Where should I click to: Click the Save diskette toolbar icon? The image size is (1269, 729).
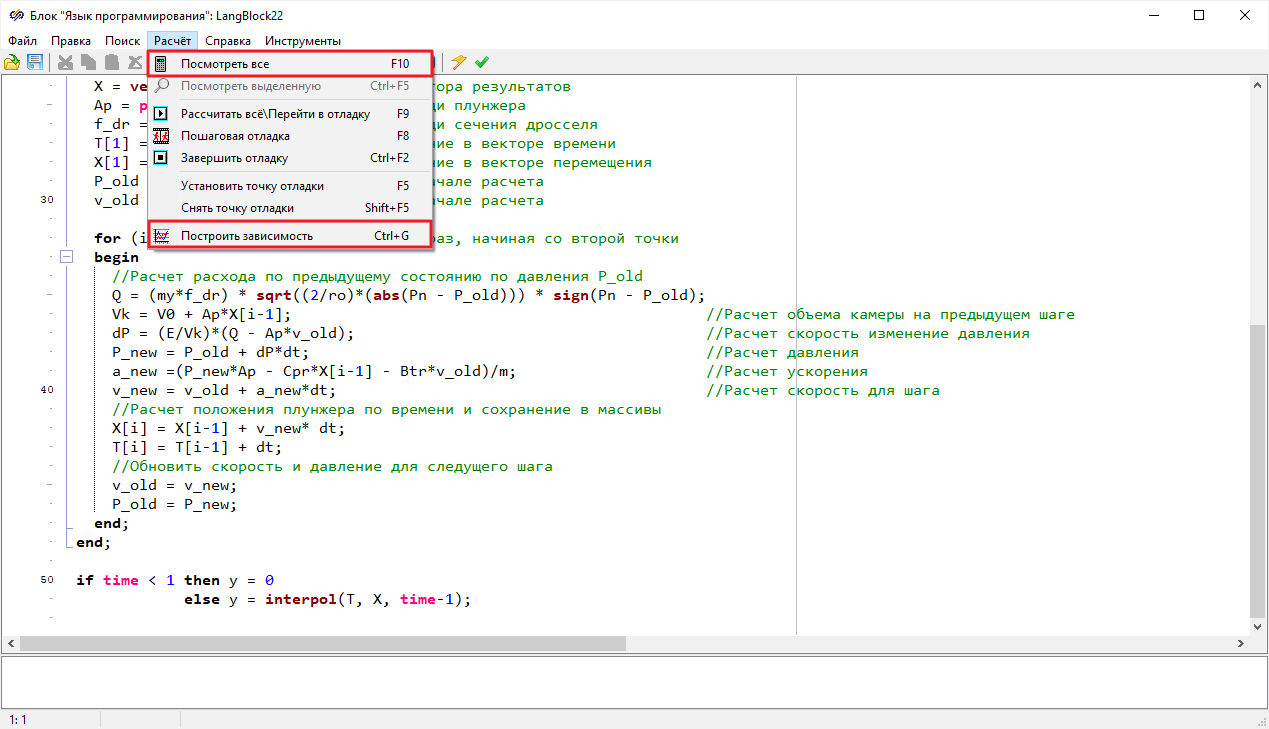pos(35,63)
